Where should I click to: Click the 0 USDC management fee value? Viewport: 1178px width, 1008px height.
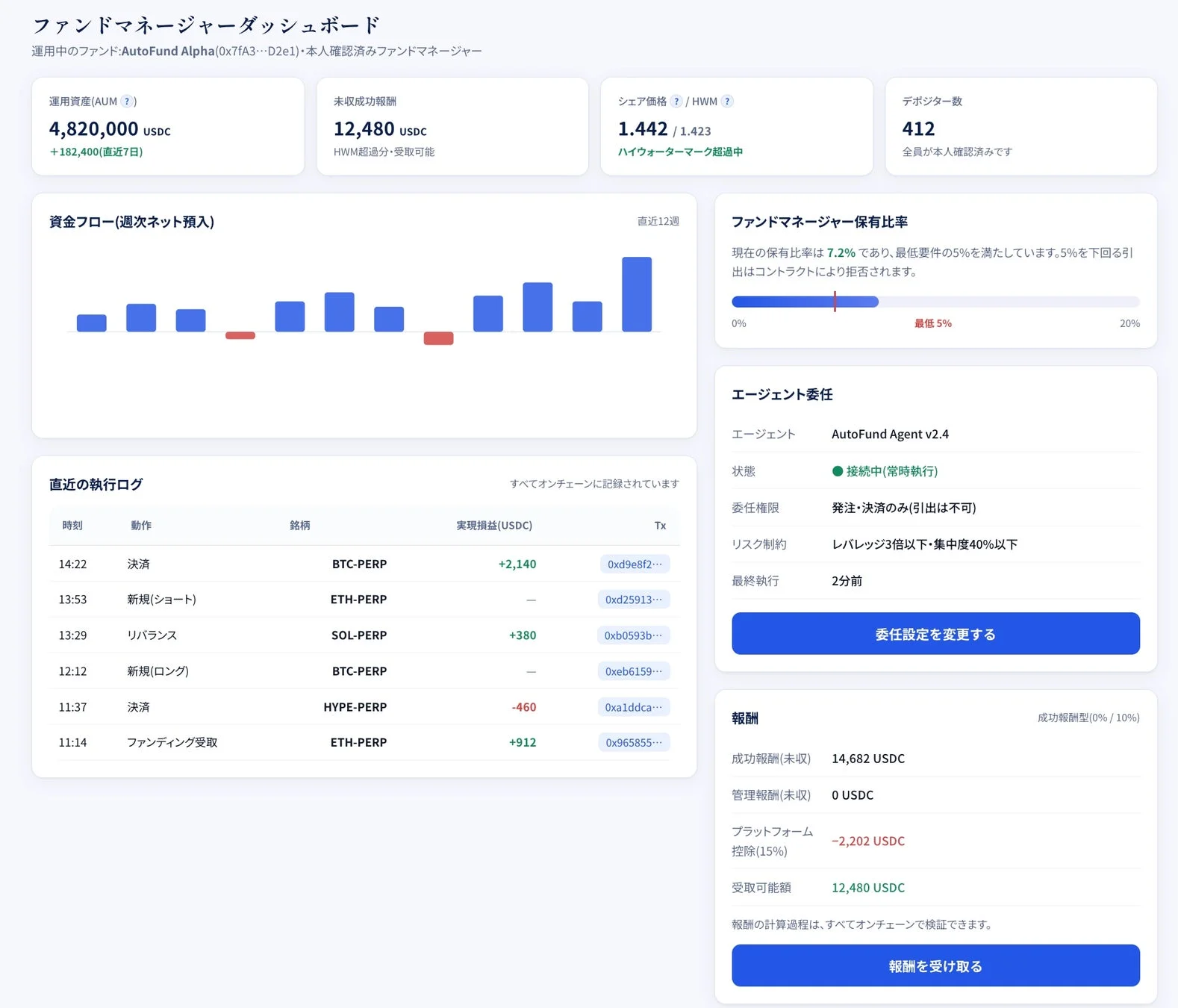[853, 795]
